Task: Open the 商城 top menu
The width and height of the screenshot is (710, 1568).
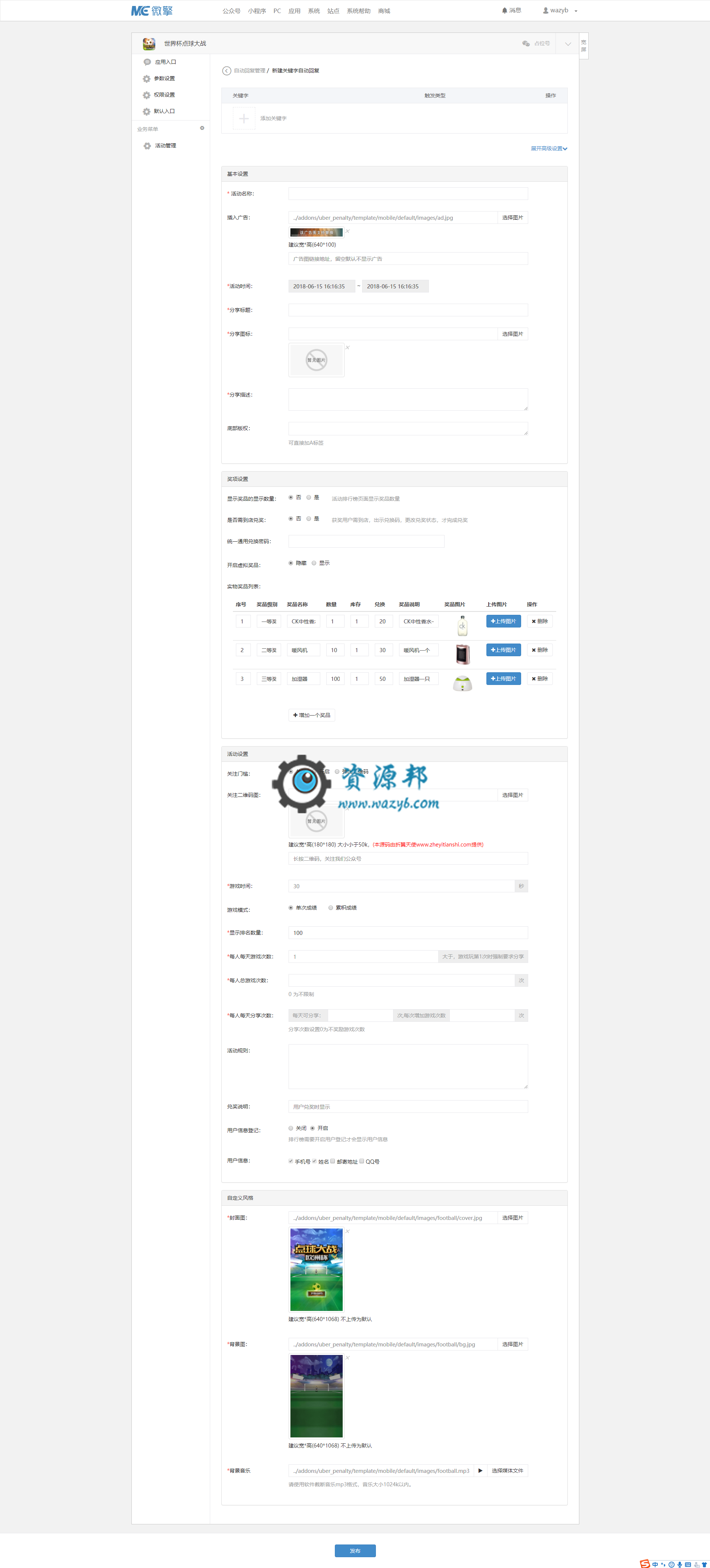Action: tap(384, 11)
